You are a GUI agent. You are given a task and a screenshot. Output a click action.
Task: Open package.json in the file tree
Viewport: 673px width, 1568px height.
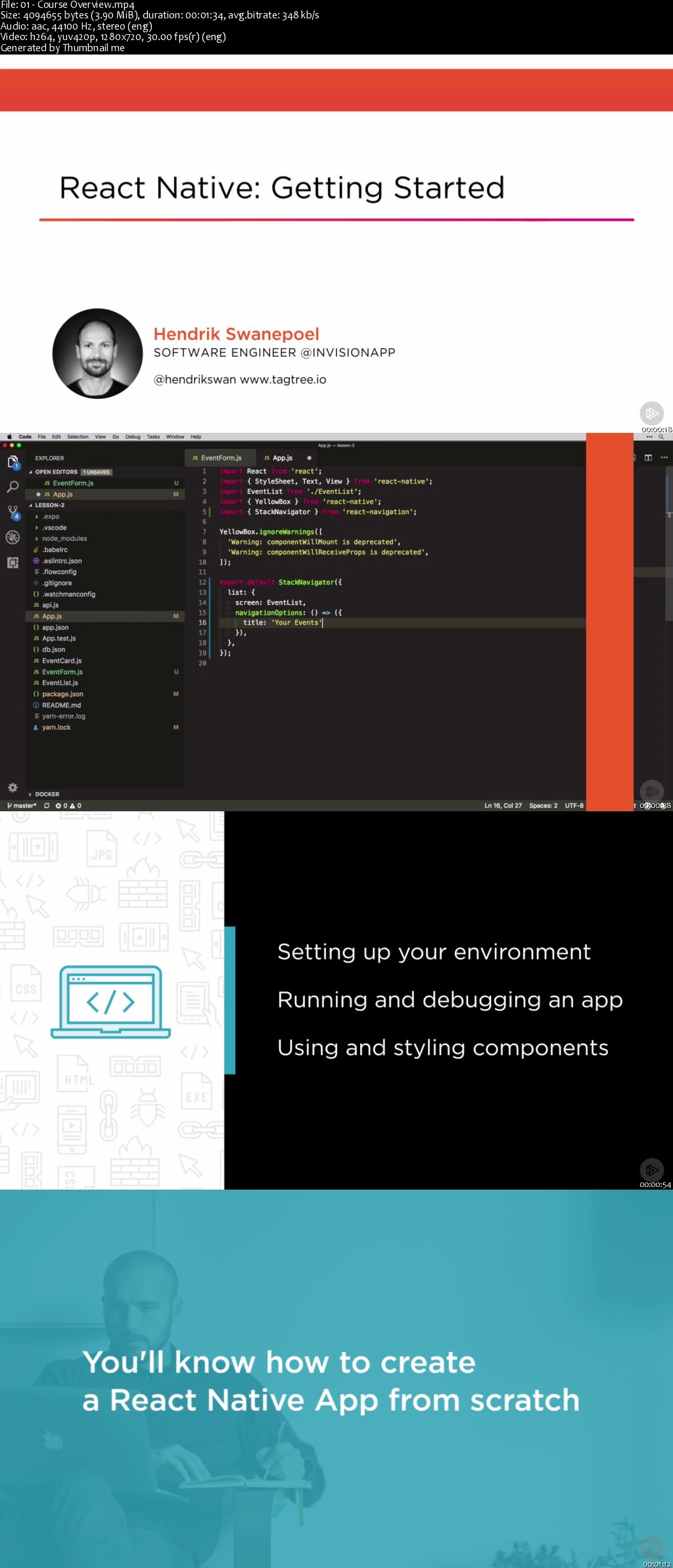click(x=105, y=694)
